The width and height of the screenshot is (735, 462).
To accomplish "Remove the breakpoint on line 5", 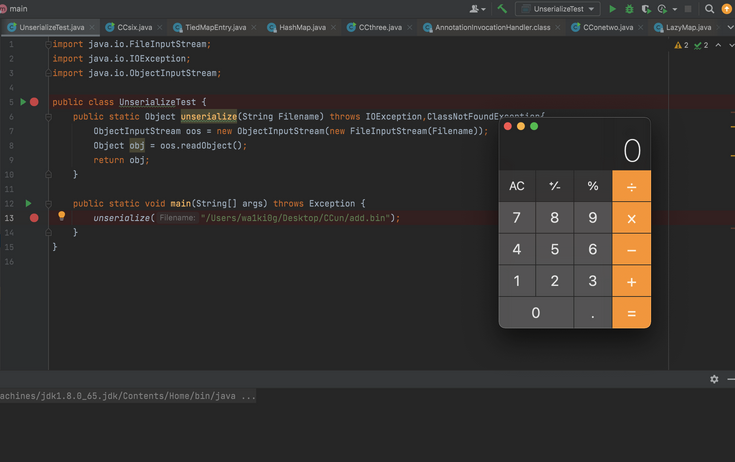I will point(34,102).
